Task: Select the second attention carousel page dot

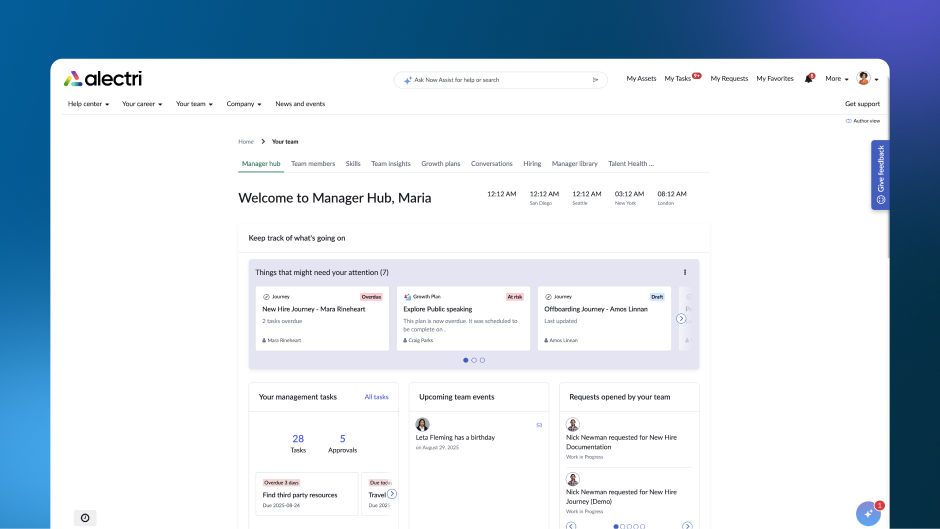Action: tap(474, 360)
